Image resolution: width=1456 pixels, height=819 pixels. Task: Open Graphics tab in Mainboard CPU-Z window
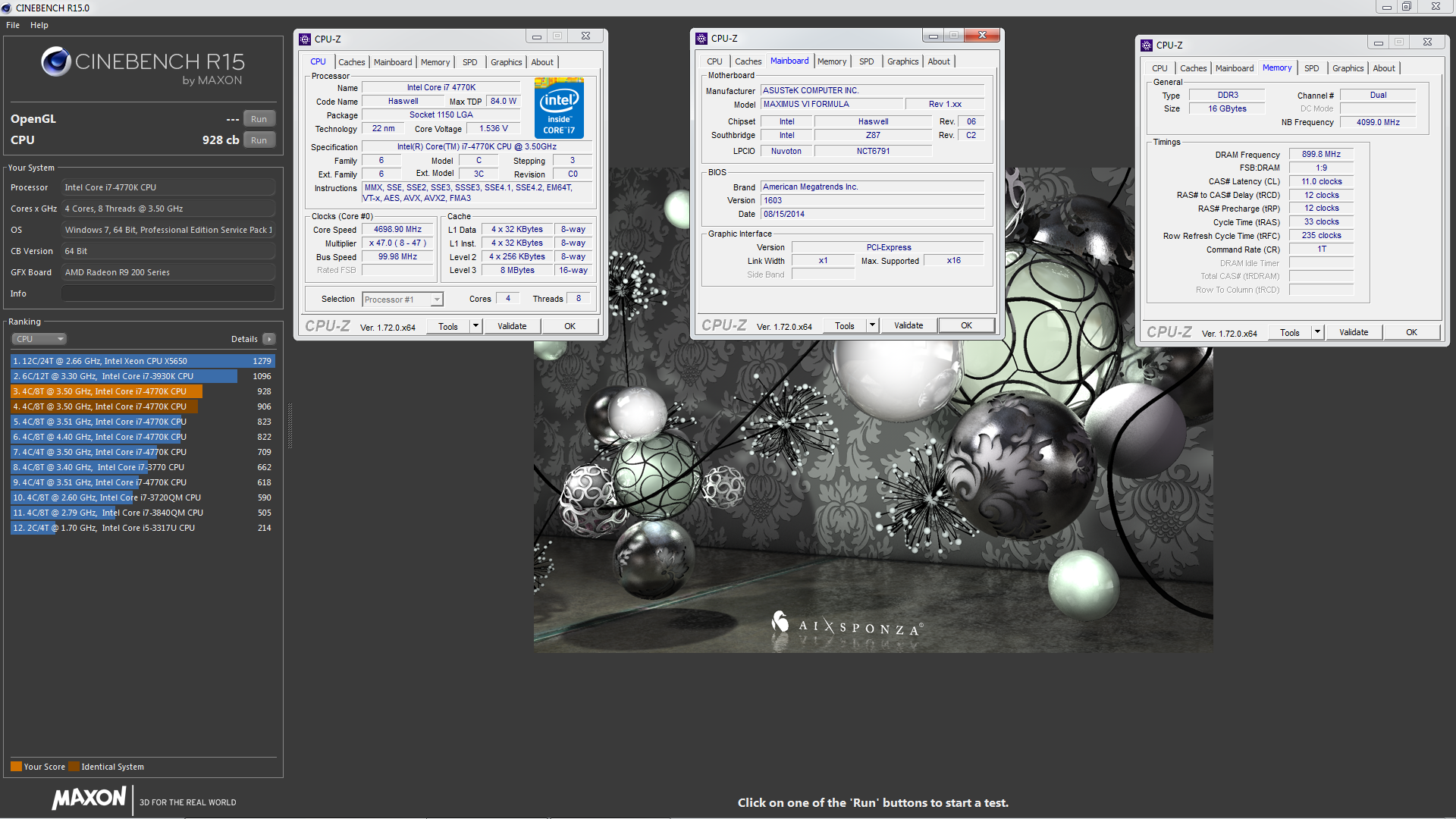pyautogui.click(x=903, y=61)
